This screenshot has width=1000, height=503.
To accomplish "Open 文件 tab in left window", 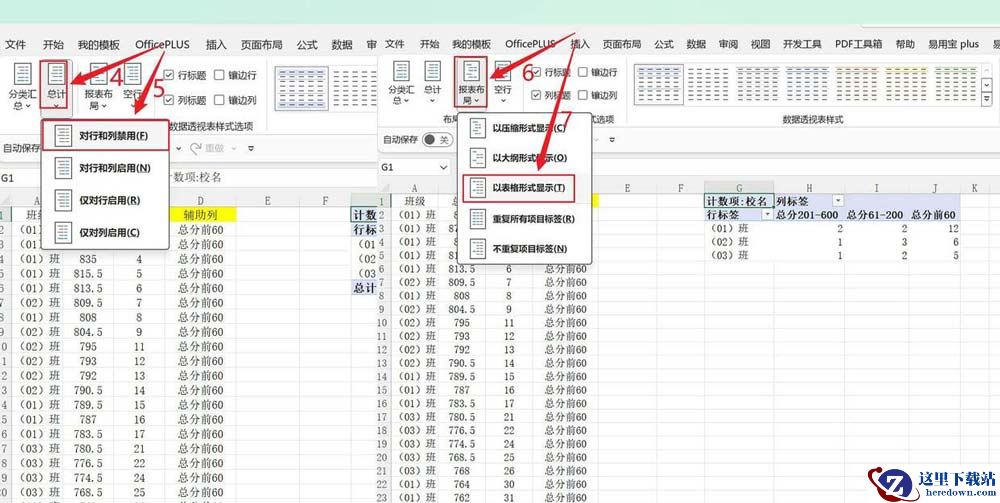I will [15, 45].
